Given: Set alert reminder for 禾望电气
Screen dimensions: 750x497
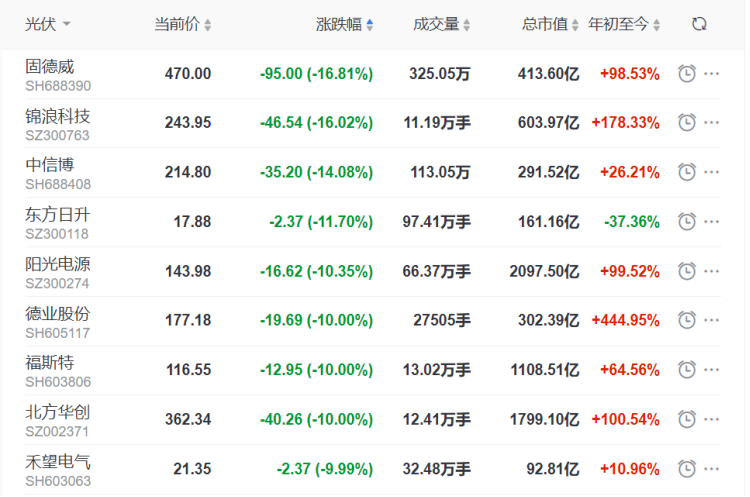Looking at the screenshot, I should pyautogui.click(x=687, y=468).
